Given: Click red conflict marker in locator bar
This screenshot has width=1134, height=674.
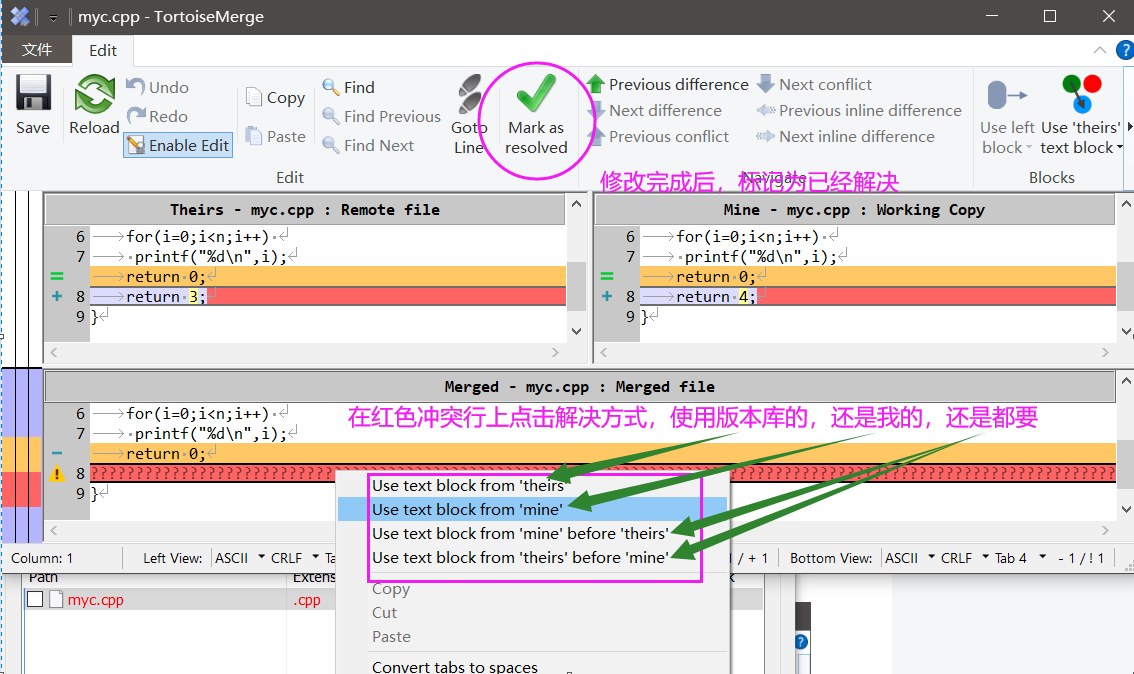Looking at the screenshot, I should click(x=22, y=490).
